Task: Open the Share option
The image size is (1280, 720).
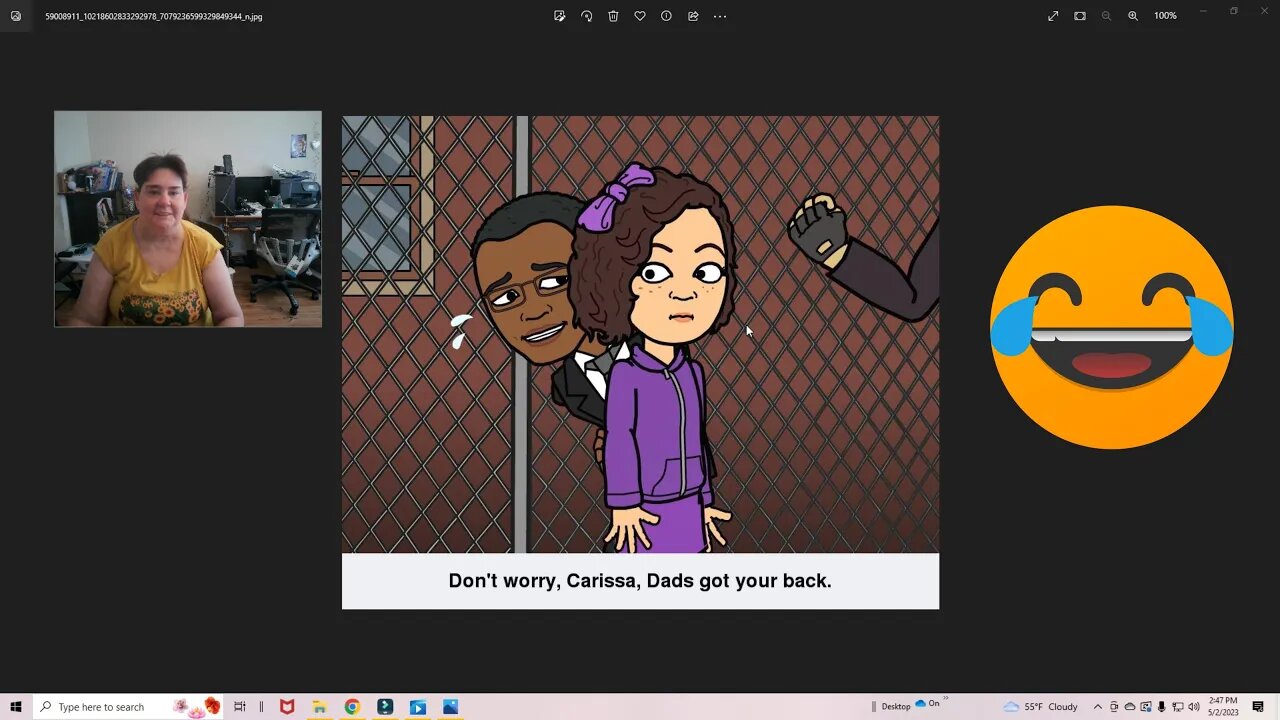Action: coord(693,16)
